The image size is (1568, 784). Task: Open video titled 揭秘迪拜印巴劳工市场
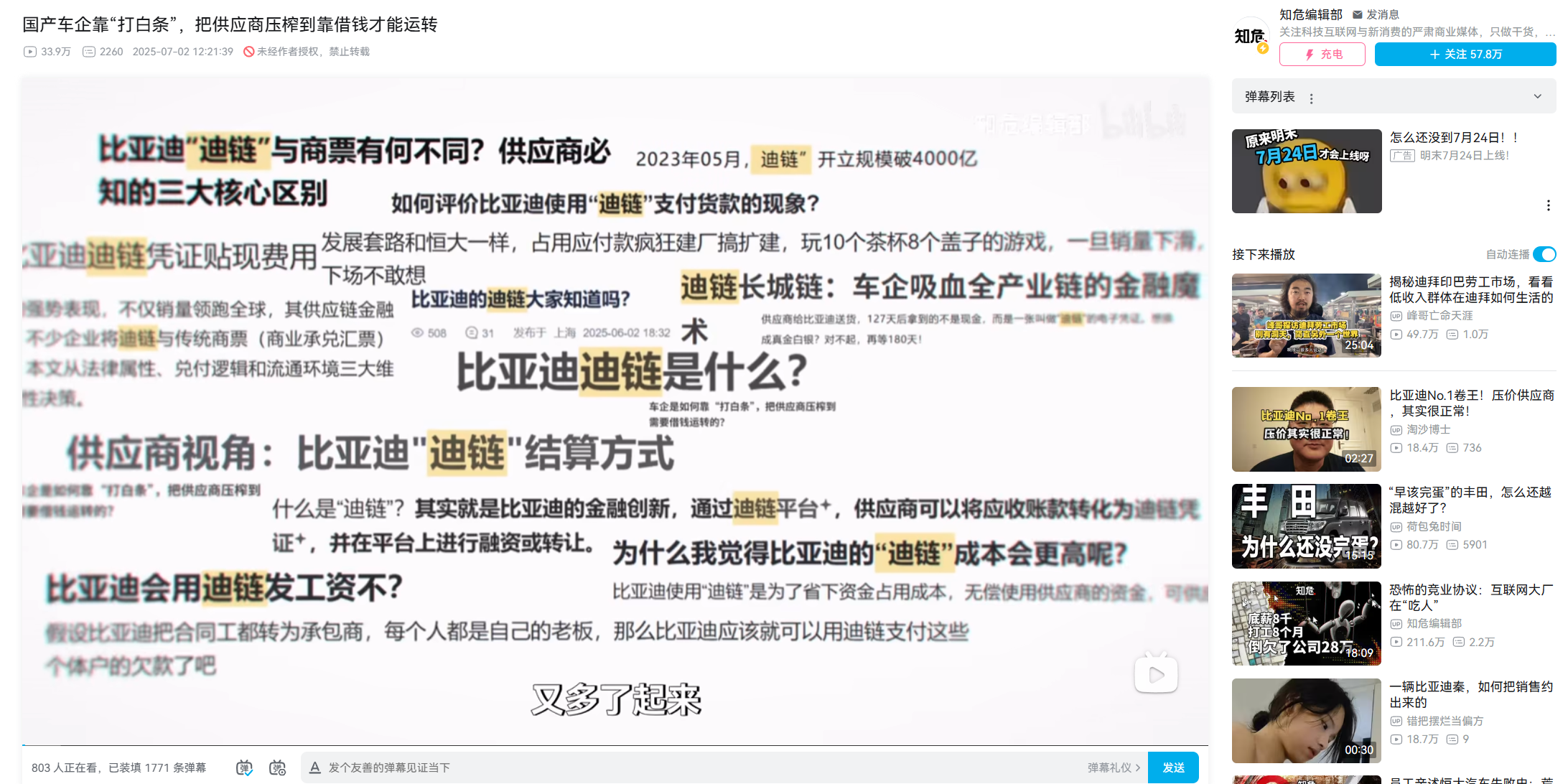click(x=1472, y=289)
